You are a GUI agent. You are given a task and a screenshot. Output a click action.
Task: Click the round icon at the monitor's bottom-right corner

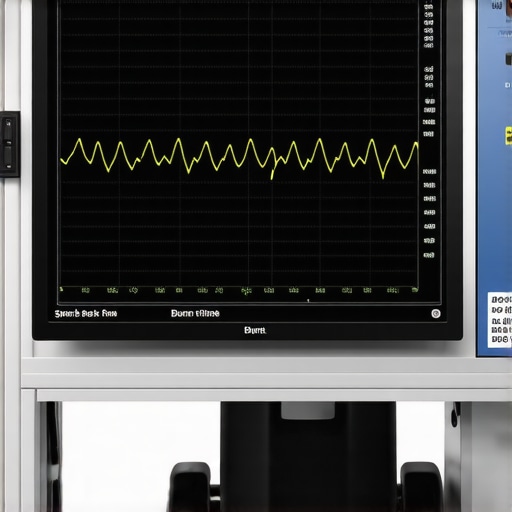[436, 313]
